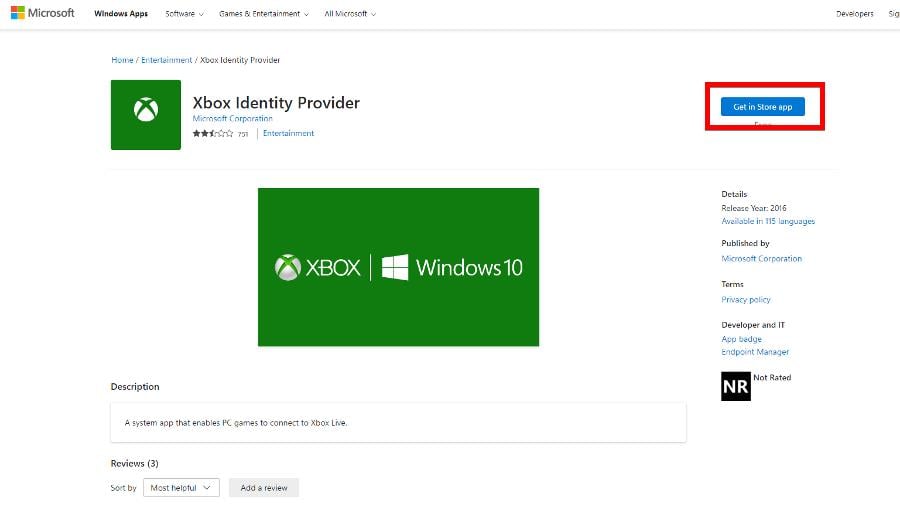The height and width of the screenshot is (507, 900).
Task: Expand the Software menu
Action: (x=184, y=14)
